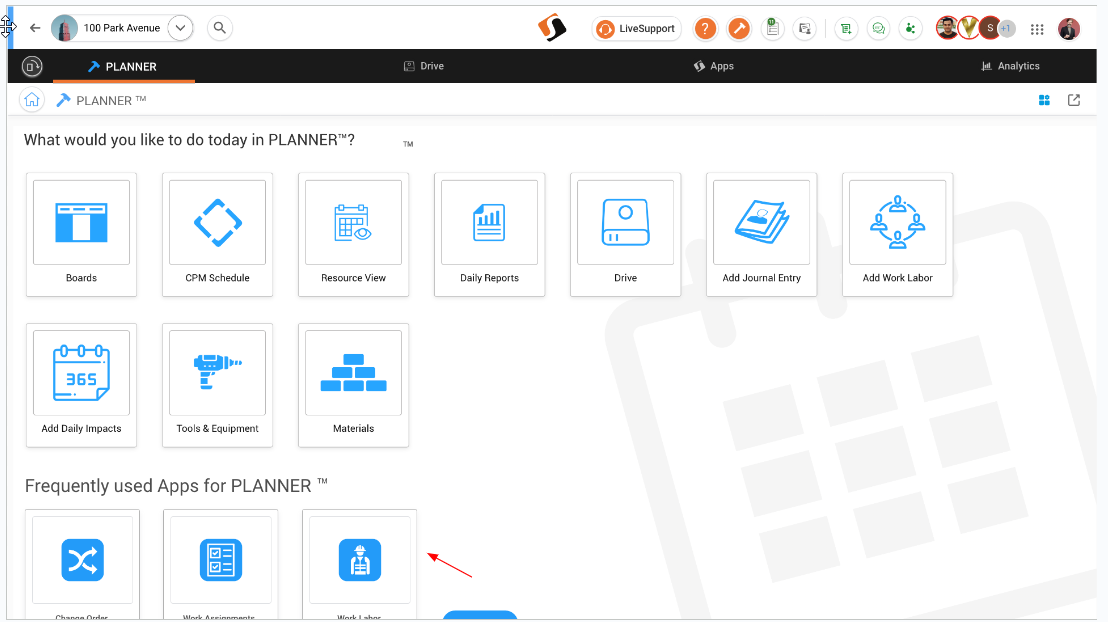The height and width of the screenshot is (622, 1108).
Task: Click the orange hammer icon in header
Action: (x=739, y=28)
